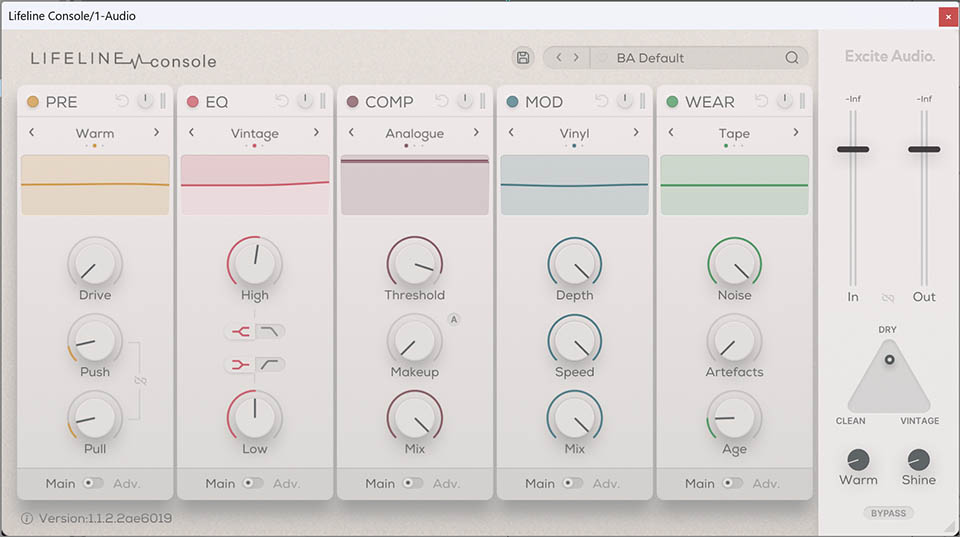
Task: Go to previous WEAR mode before Tape
Action: tap(671, 133)
